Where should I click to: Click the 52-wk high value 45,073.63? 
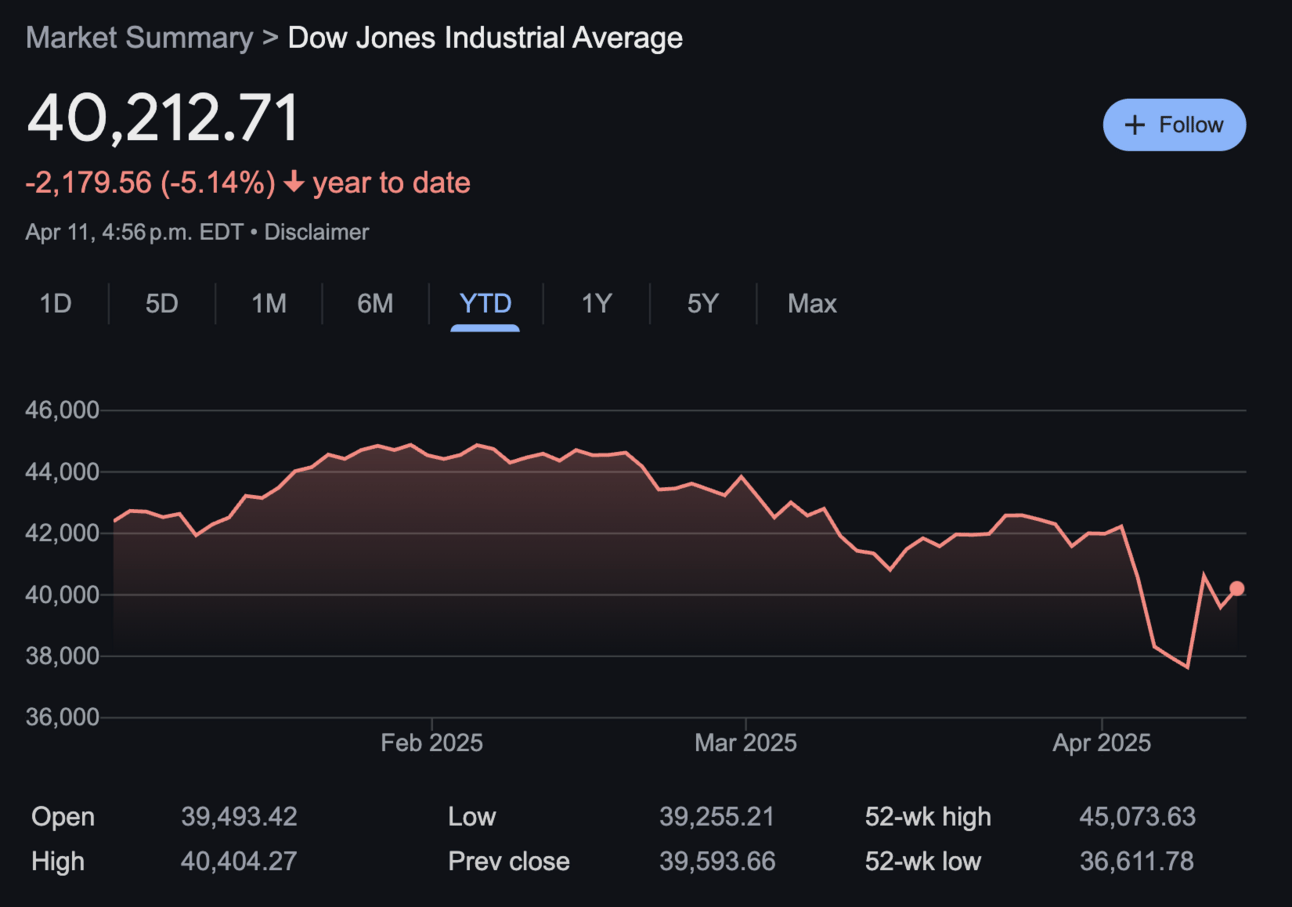(x=1138, y=817)
